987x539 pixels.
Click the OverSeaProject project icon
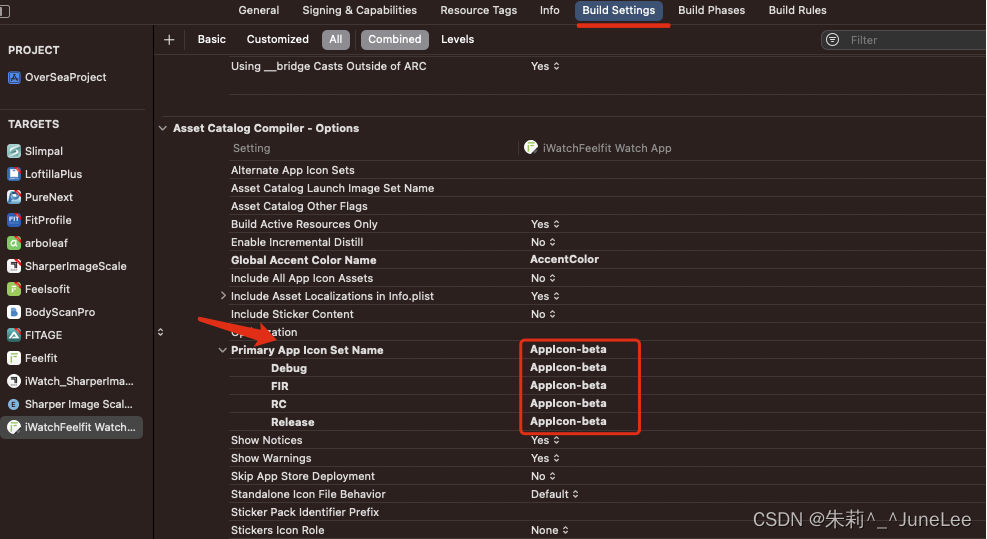pos(14,77)
